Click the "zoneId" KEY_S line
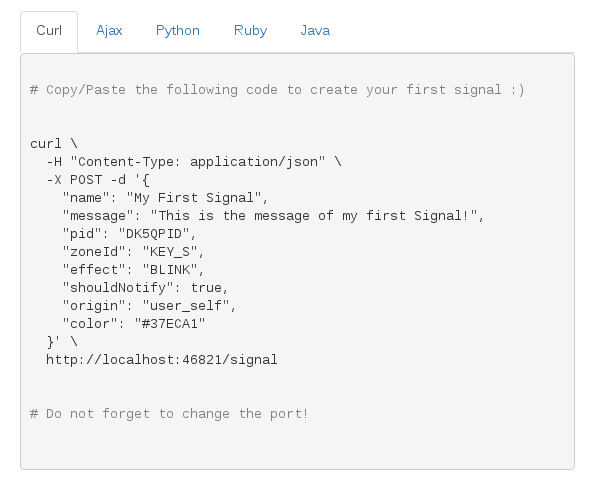595x495 pixels. (x=133, y=252)
